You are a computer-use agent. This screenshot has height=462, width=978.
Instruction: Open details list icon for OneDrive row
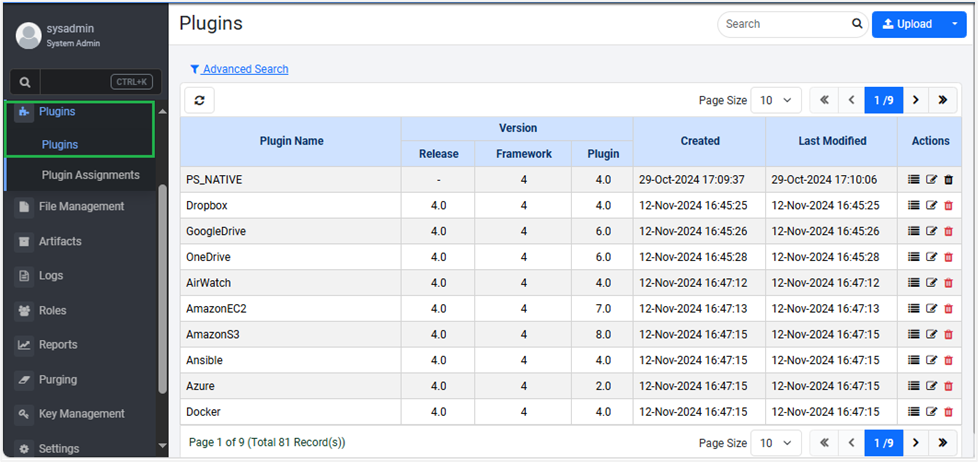[x=914, y=257]
